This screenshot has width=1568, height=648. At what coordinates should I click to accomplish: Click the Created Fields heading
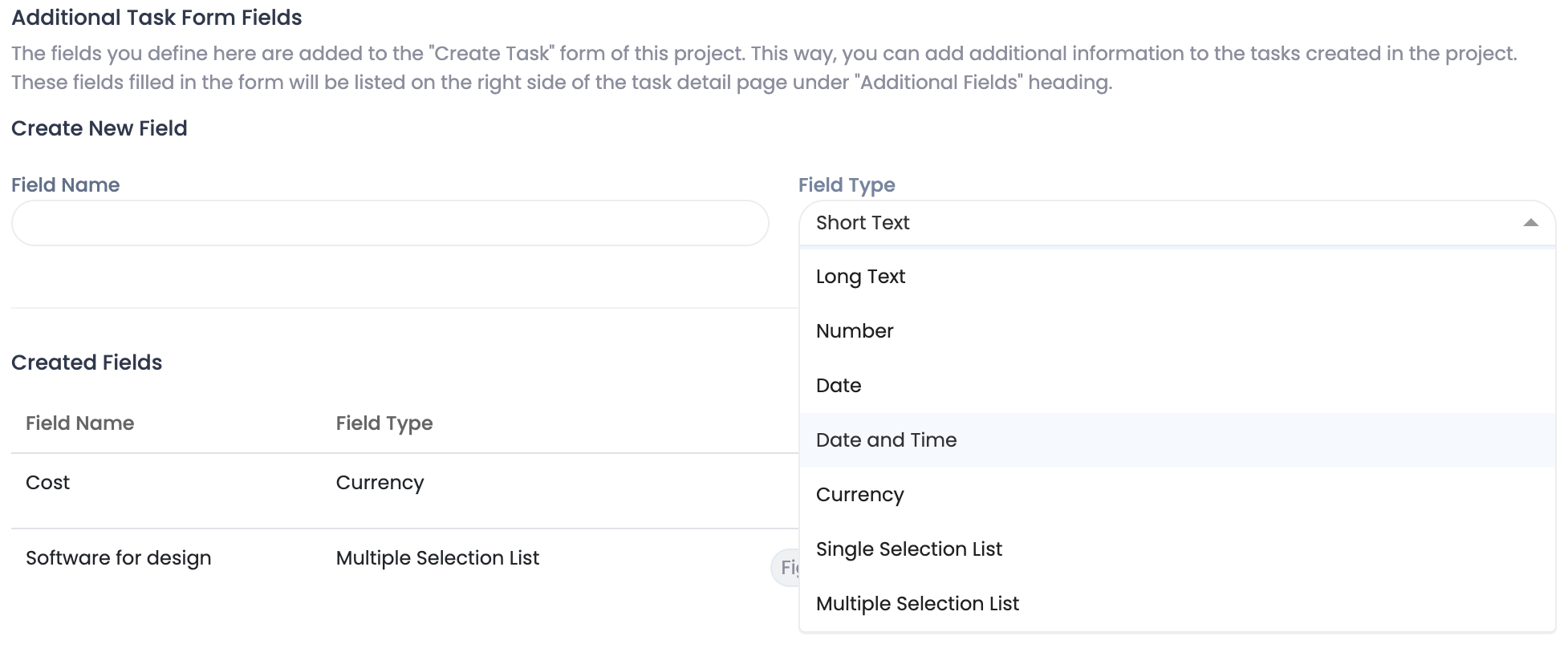(87, 362)
